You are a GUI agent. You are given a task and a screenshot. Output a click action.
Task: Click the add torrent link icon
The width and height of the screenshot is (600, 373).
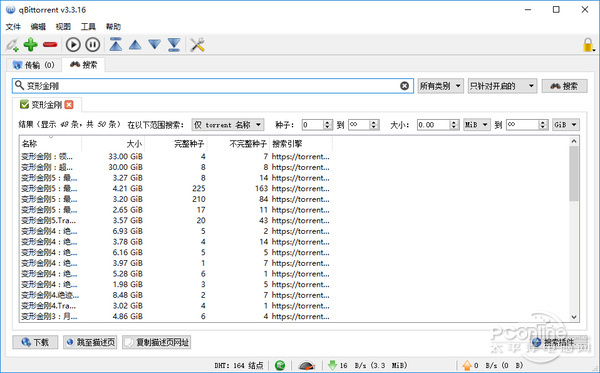[x=12, y=45]
